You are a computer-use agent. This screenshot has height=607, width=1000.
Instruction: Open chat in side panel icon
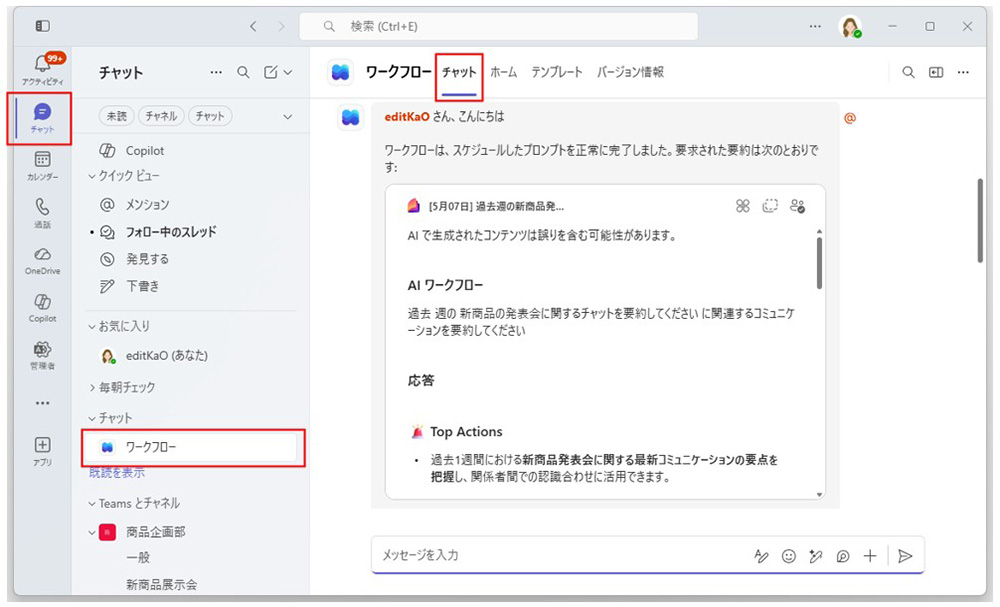click(x=936, y=73)
